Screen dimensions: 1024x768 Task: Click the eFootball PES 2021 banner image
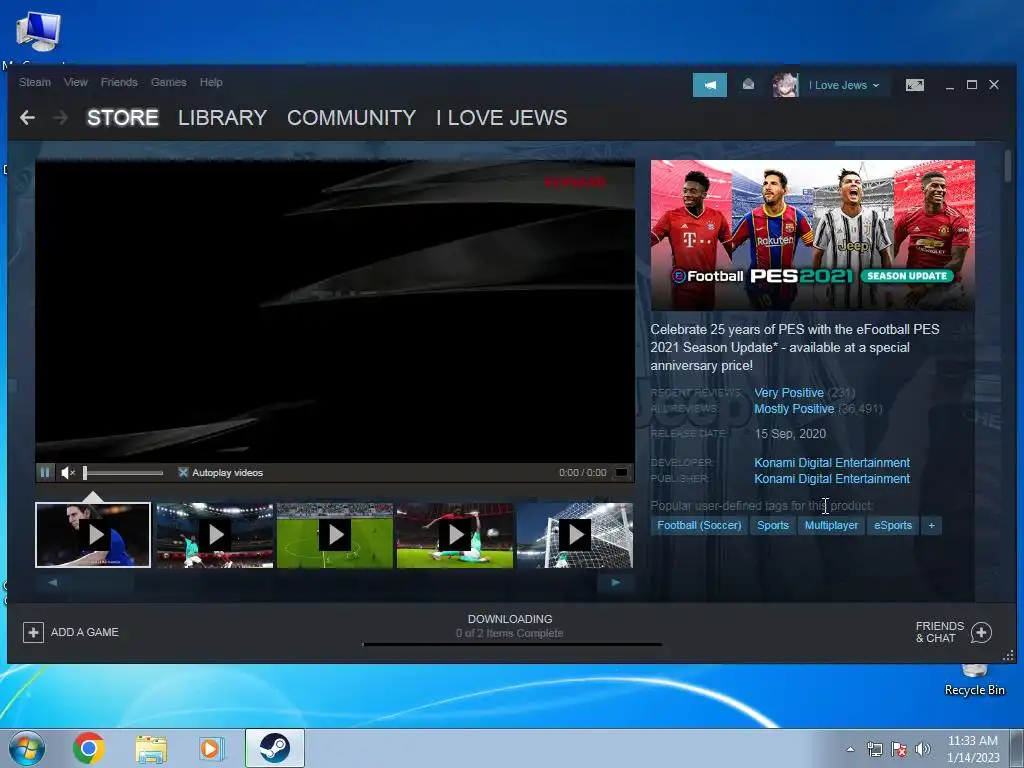(812, 235)
